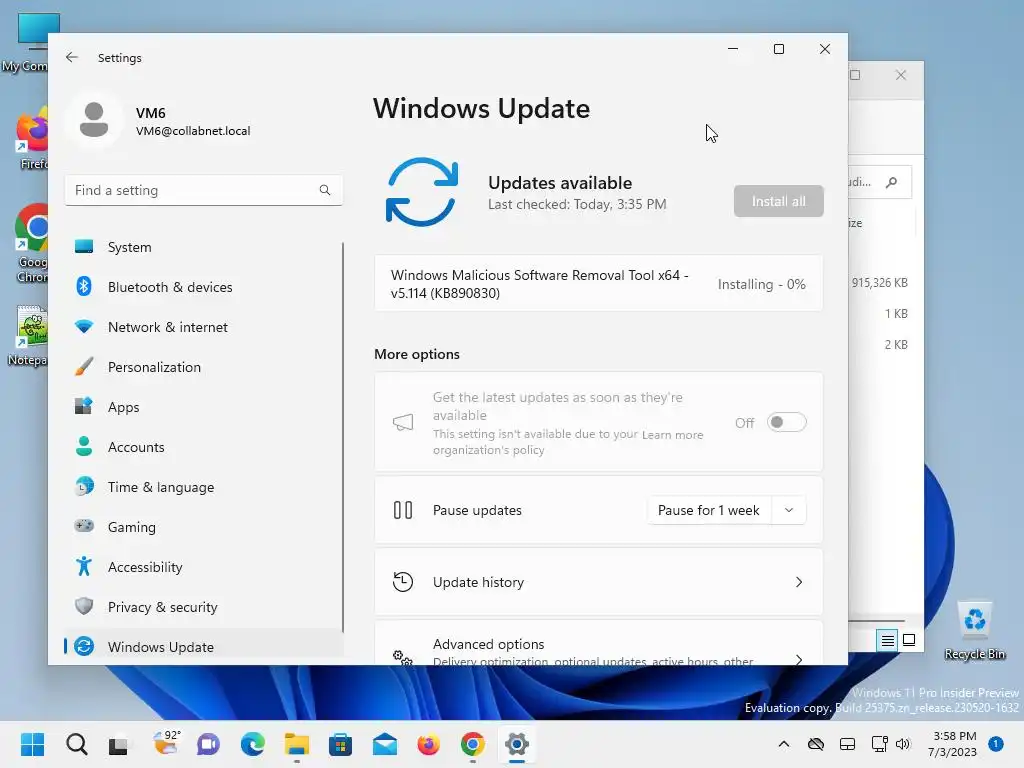Click the Find a setting search box

click(204, 190)
